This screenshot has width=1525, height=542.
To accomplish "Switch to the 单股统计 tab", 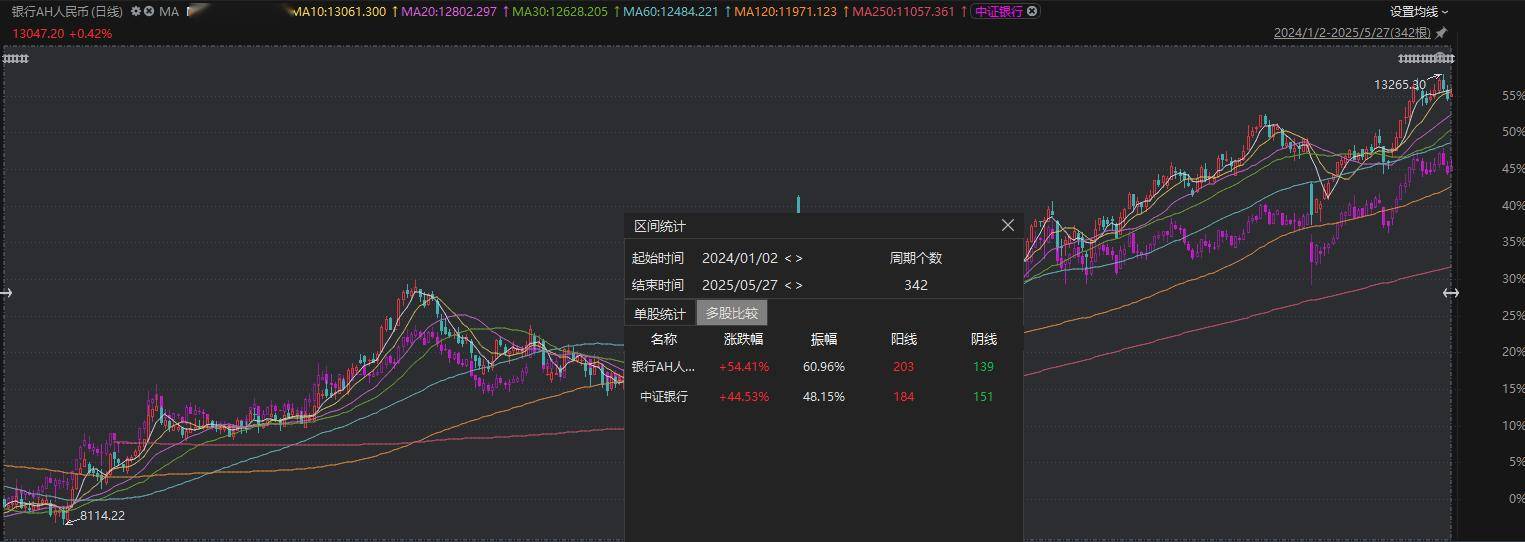I will 659,313.
